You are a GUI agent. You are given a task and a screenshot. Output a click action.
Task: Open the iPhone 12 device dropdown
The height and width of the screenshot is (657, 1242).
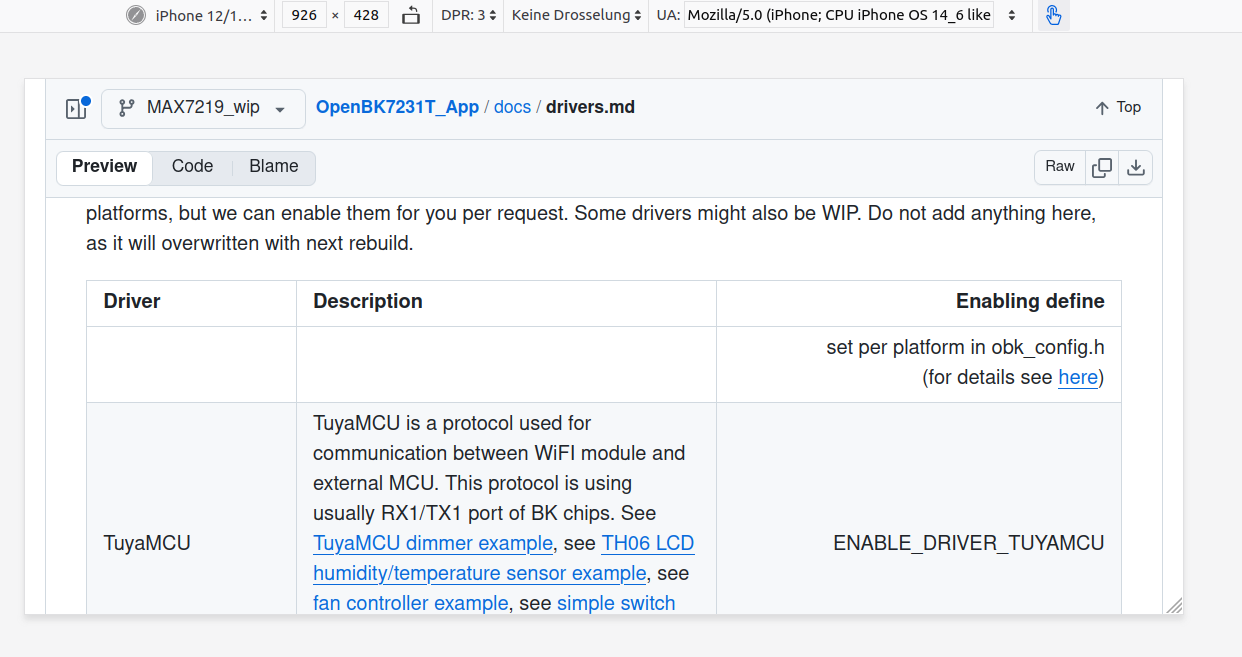(x=211, y=15)
